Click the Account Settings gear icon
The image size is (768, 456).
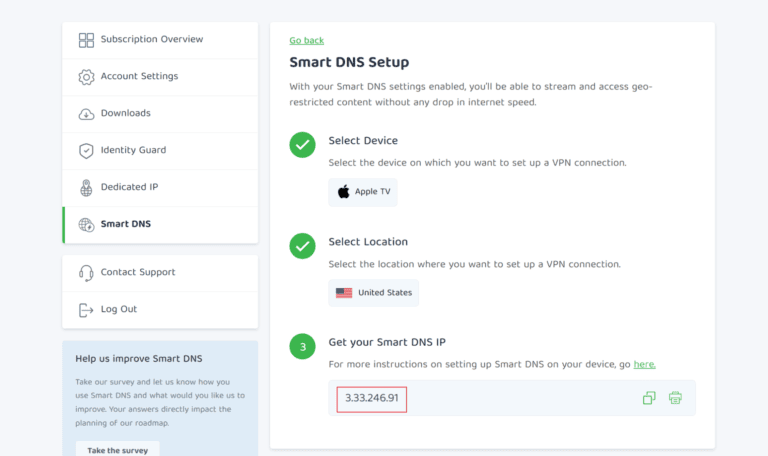click(x=86, y=77)
